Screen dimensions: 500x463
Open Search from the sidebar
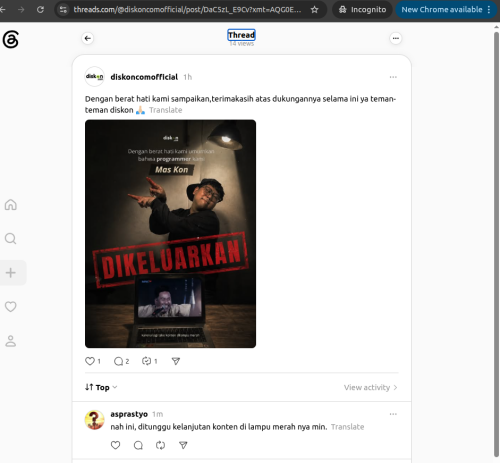coord(11,239)
